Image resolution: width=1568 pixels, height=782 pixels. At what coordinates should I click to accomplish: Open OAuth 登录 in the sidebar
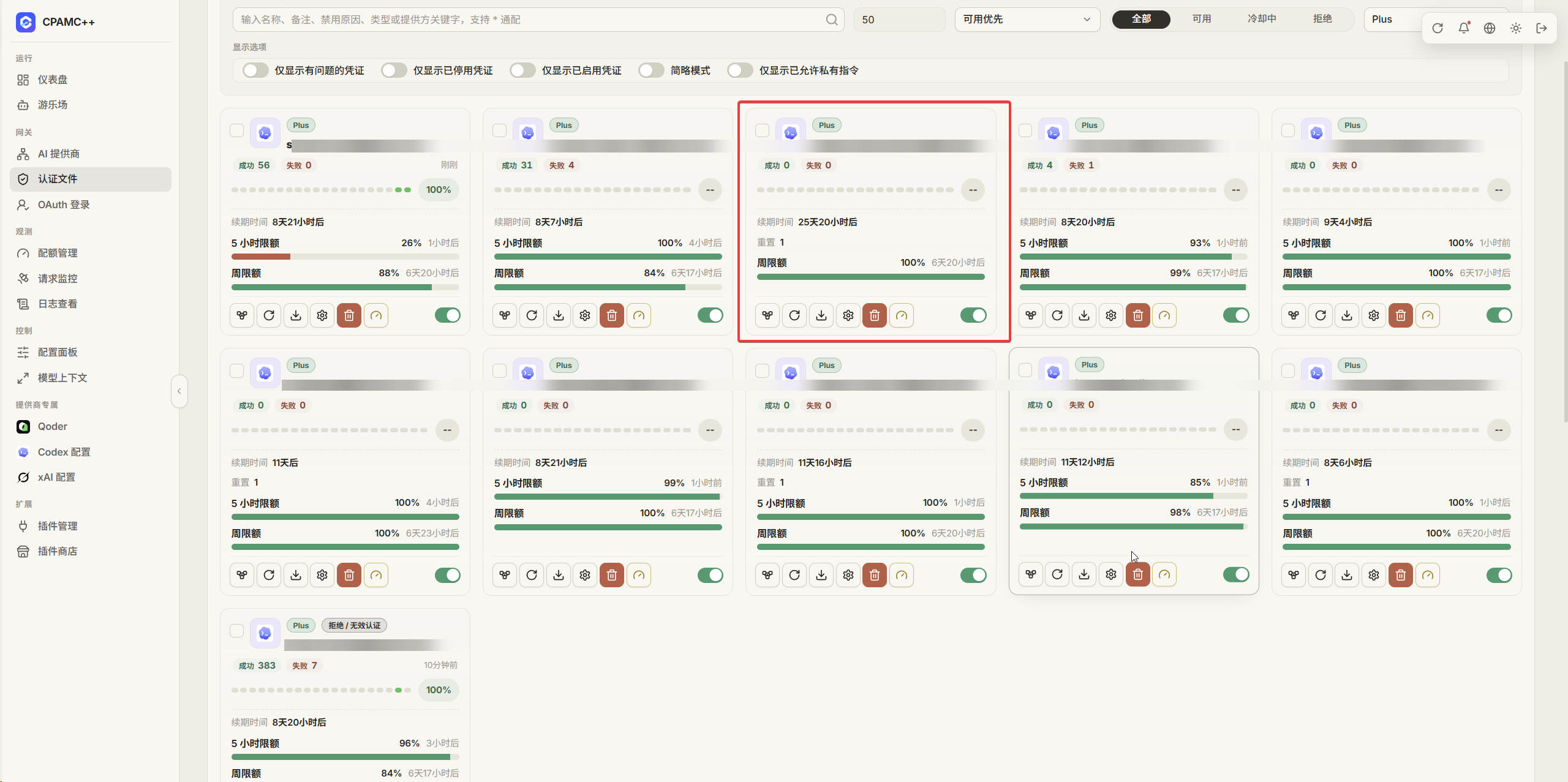91,205
